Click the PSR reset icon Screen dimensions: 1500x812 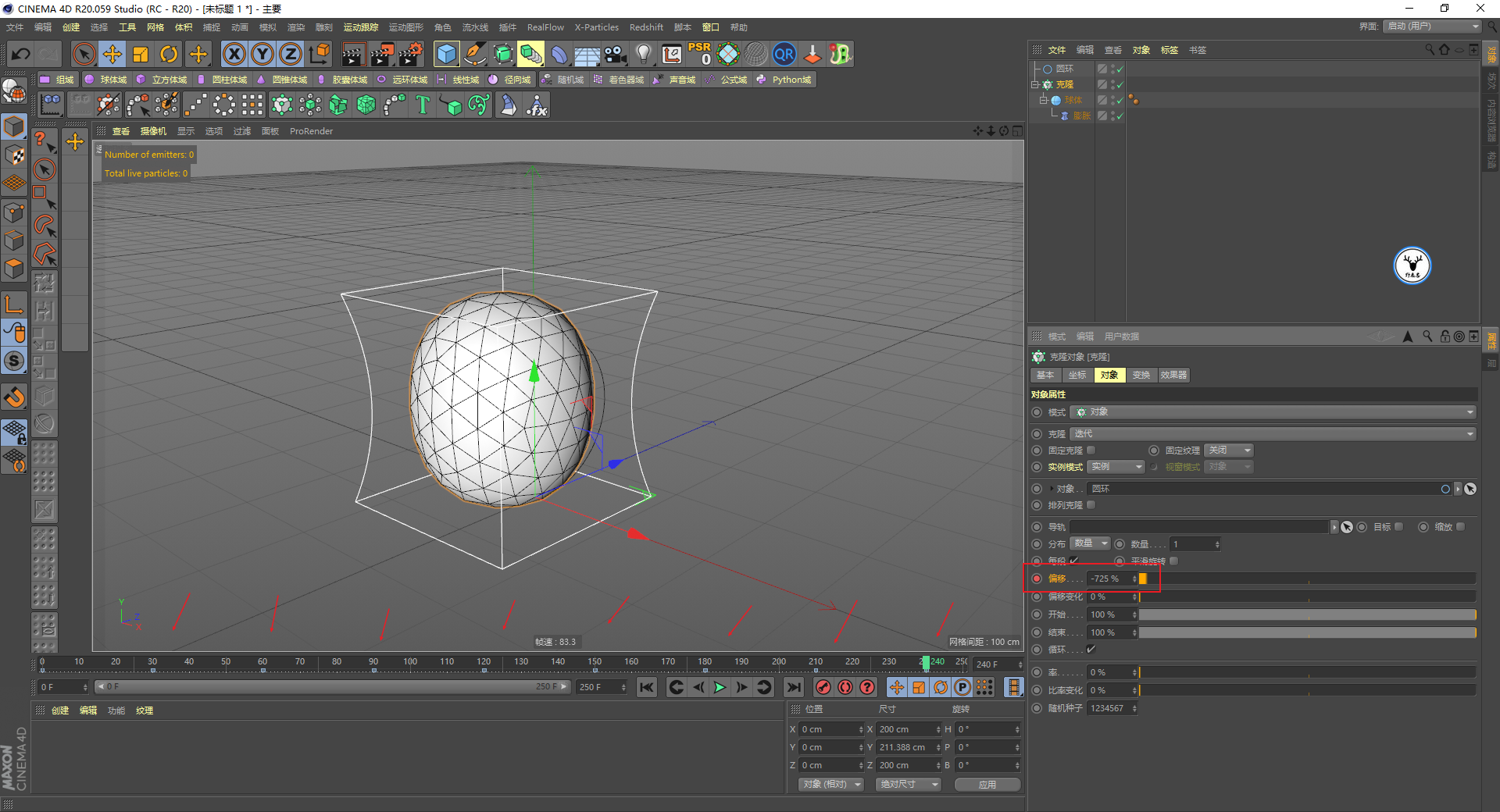(699, 54)
